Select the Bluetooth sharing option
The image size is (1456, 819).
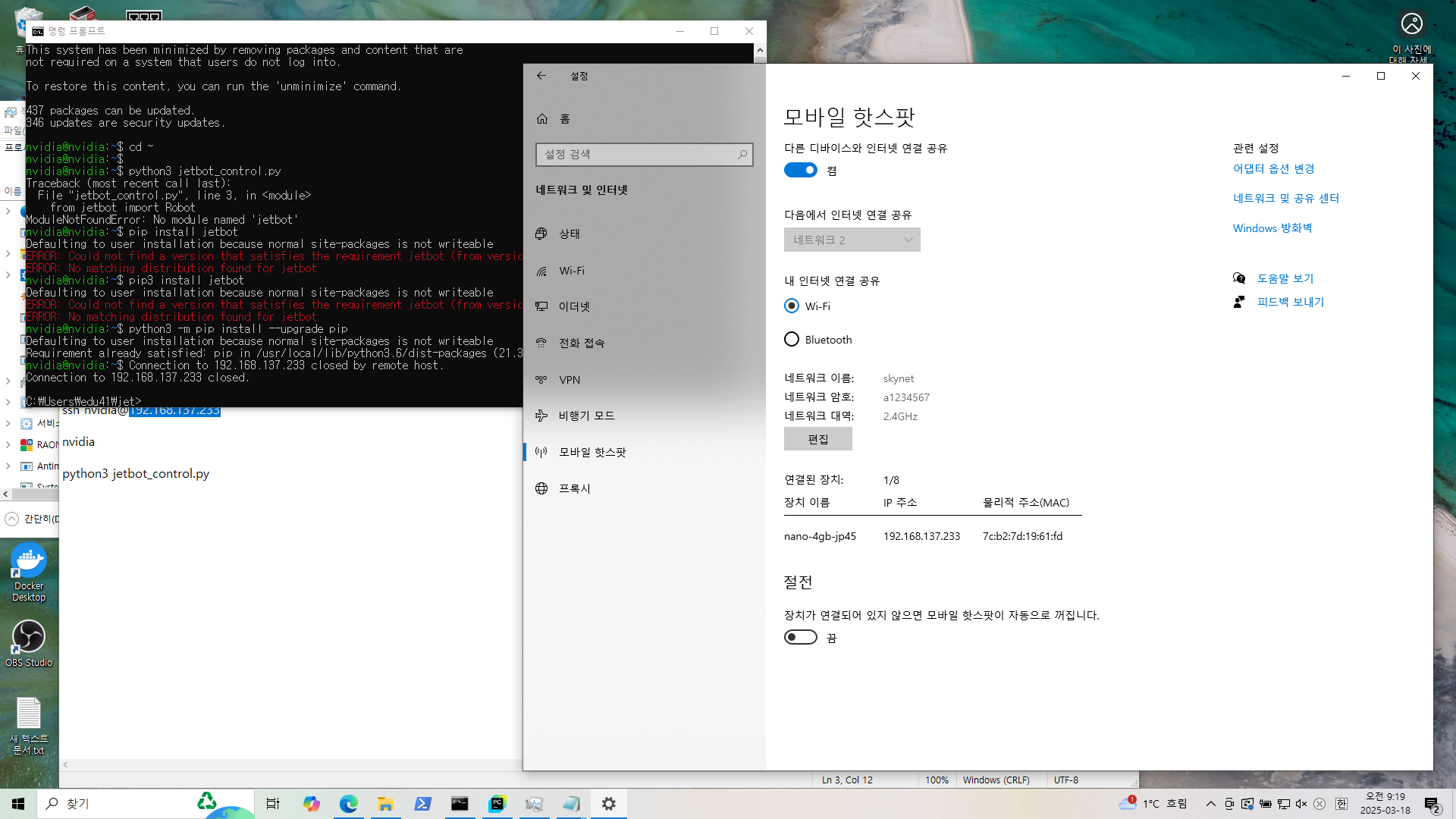[792, 340]
